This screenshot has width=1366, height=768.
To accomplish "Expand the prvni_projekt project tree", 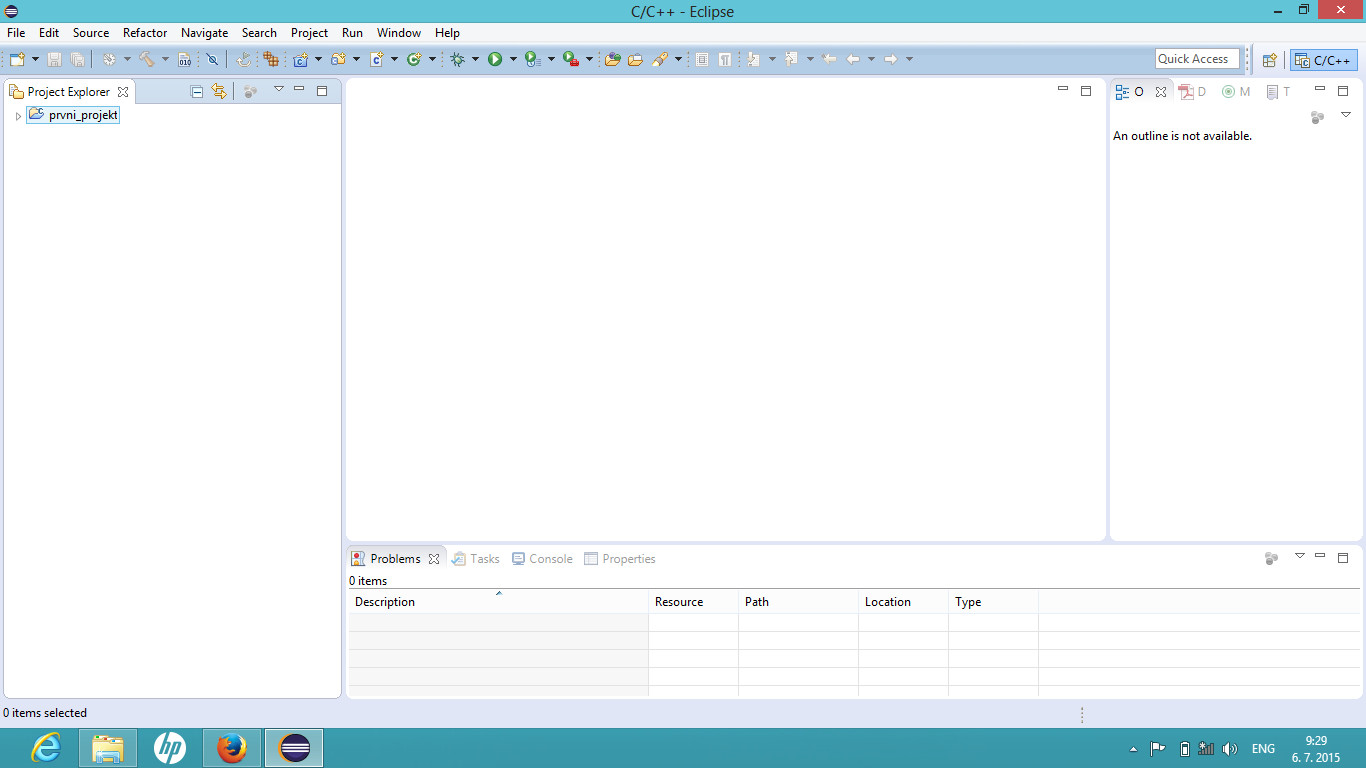I will click(18, 116).
